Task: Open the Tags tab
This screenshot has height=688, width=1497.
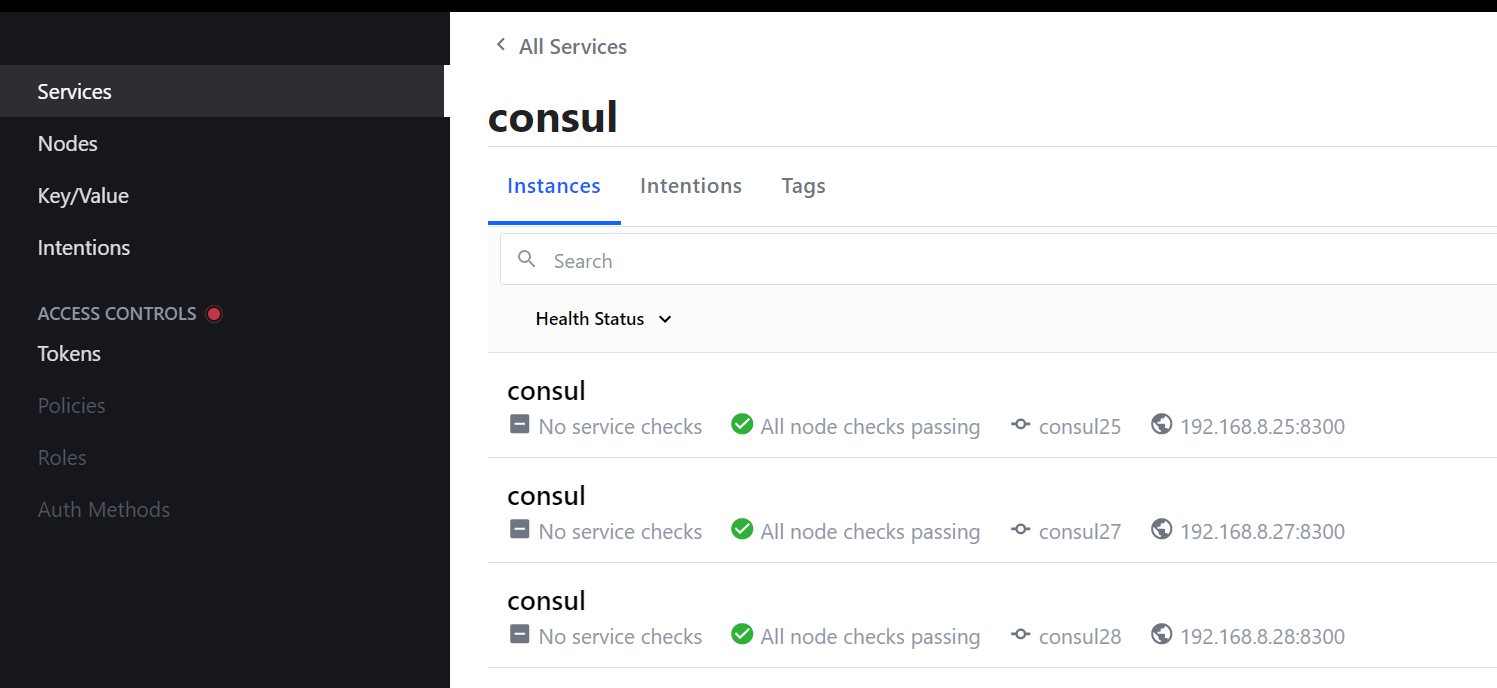Action: [x=803, y=186]
